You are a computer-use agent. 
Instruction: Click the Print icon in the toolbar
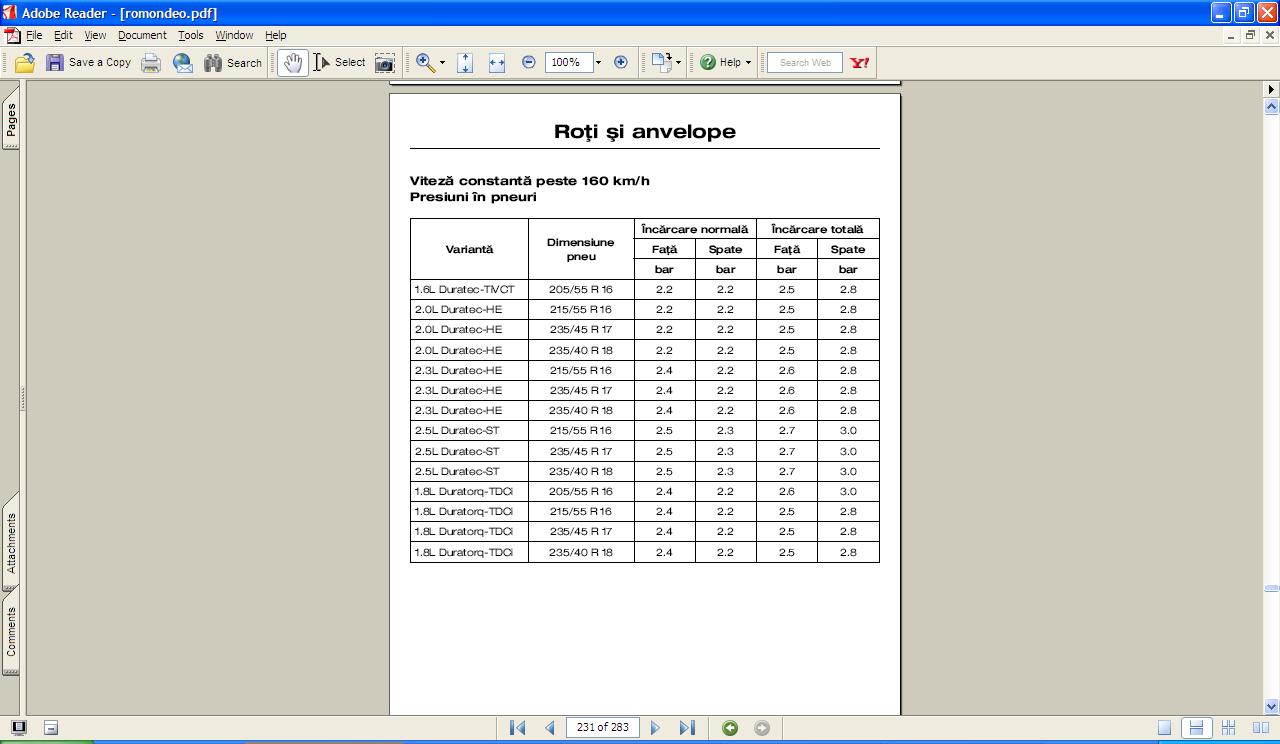tap(151, 62)
